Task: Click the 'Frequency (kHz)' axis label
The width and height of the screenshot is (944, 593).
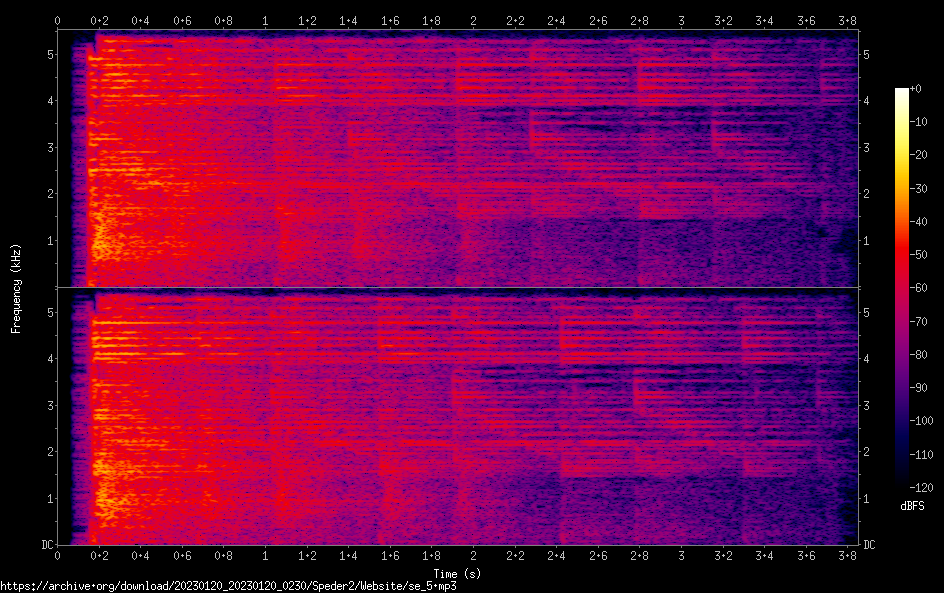Action: [x=16, y=288]
